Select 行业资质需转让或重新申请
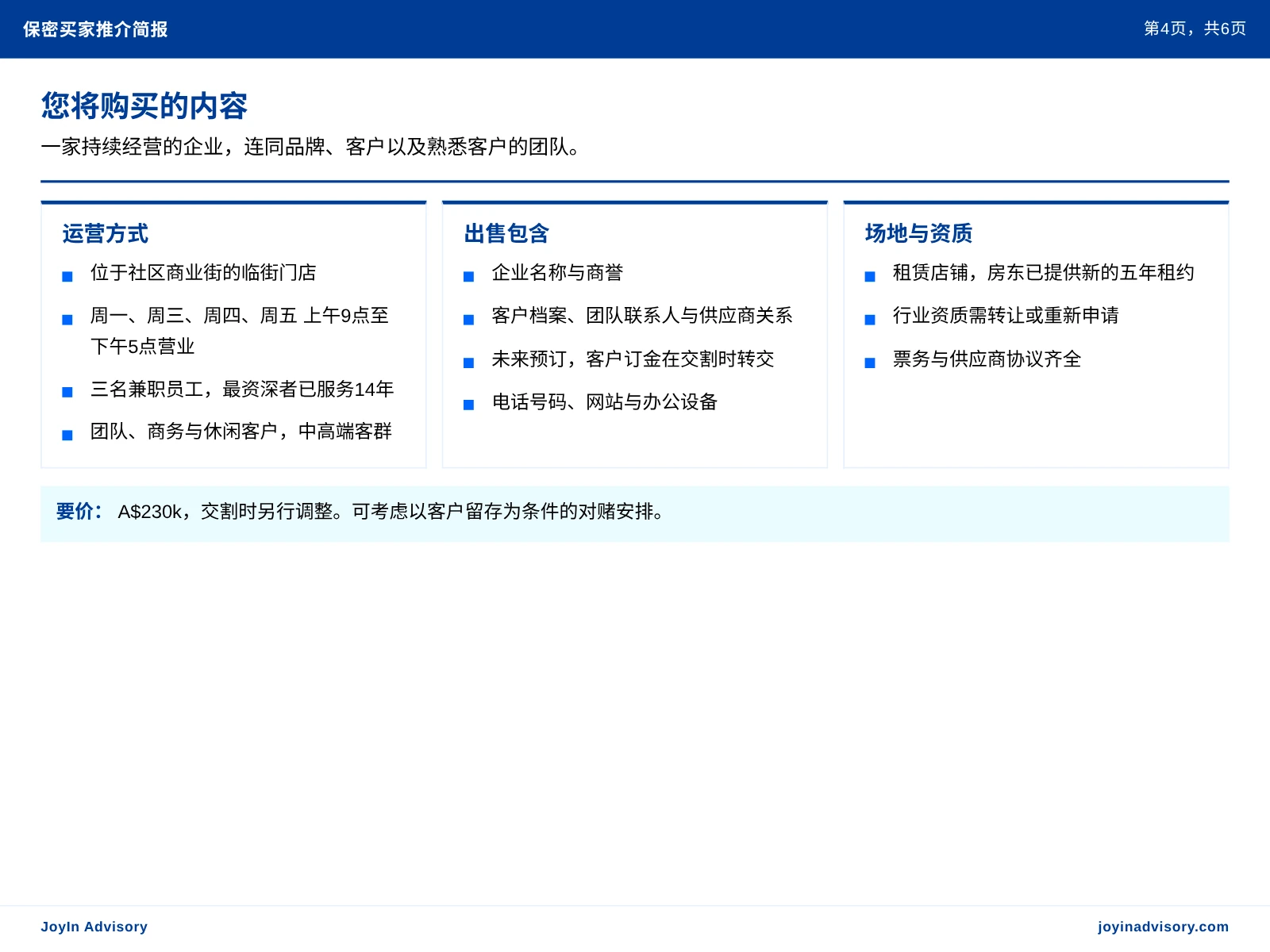The width and height of the screenshot is (1270, 952). [x=1006, y=316]
